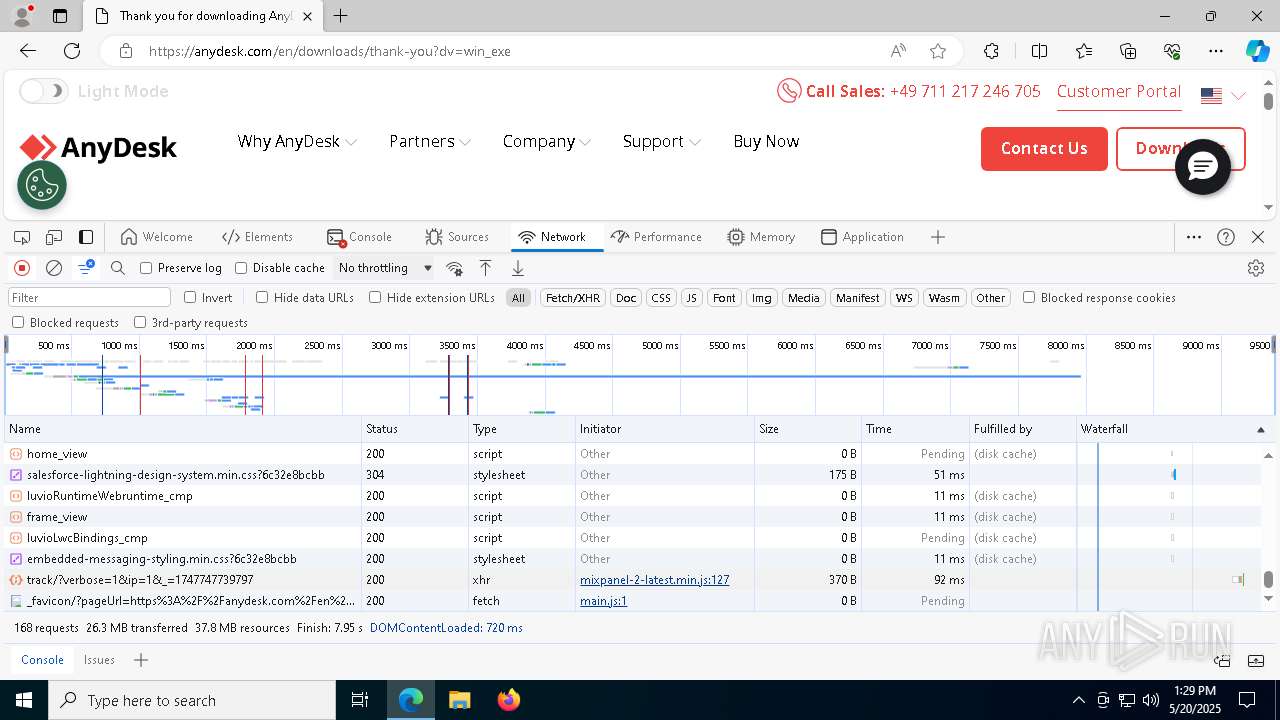Switch to Sources tab
The width and height of the screenshot is (1280, 720).
(457, 237)
